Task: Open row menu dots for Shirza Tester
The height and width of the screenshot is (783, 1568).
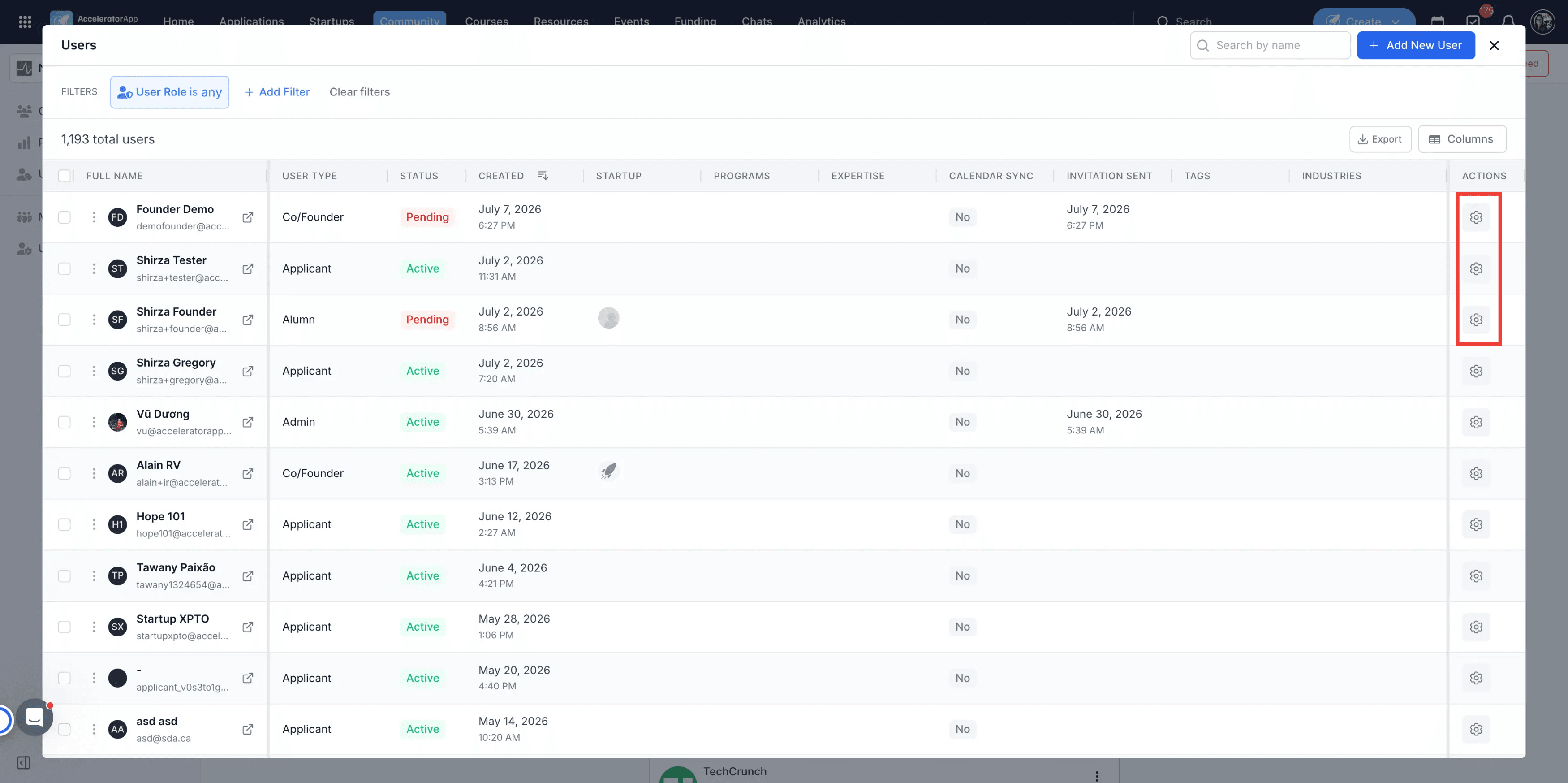Action: point(94,268)
